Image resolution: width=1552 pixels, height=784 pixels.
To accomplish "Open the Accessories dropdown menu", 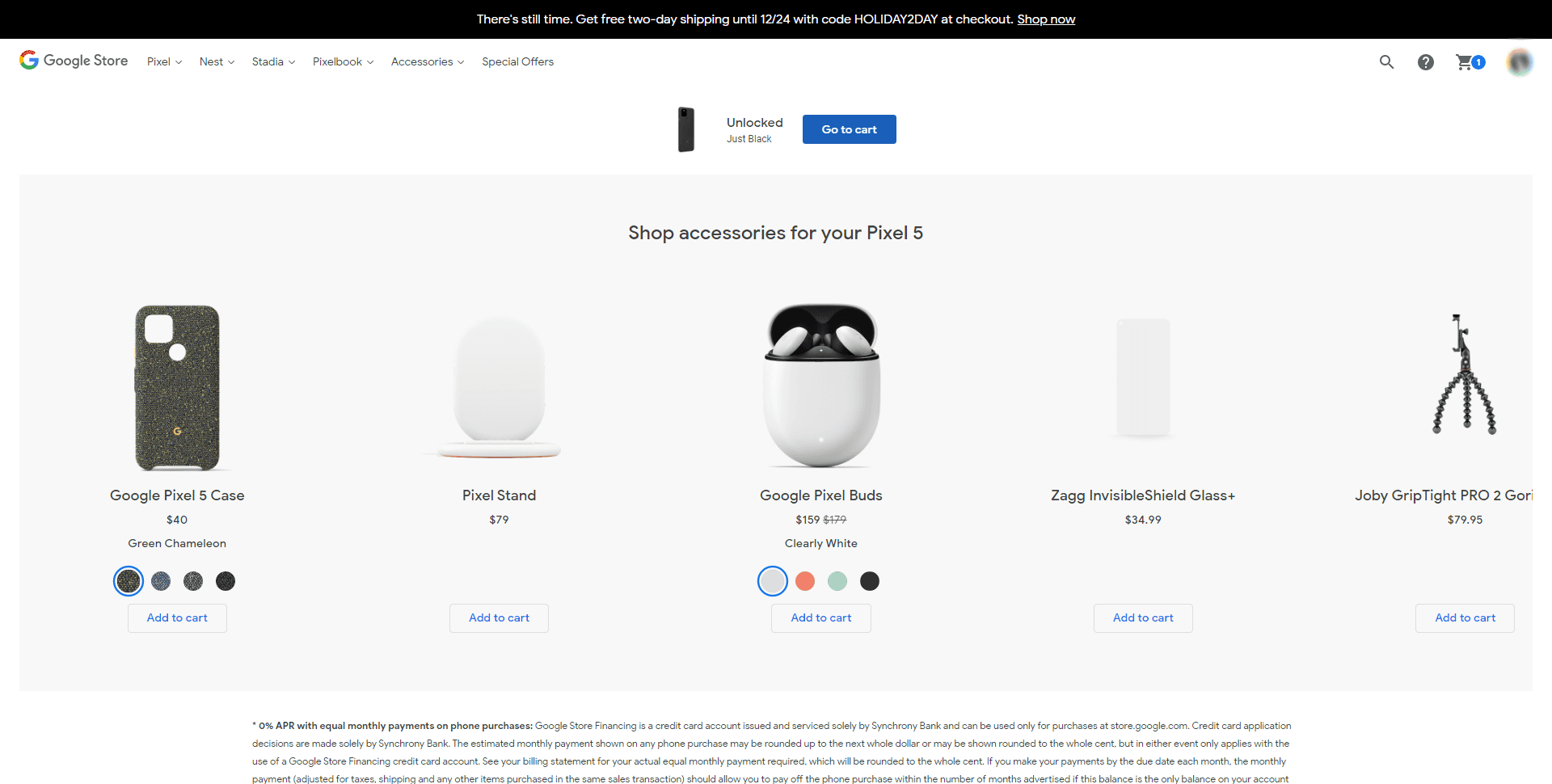I will click(x=428, y=62).
